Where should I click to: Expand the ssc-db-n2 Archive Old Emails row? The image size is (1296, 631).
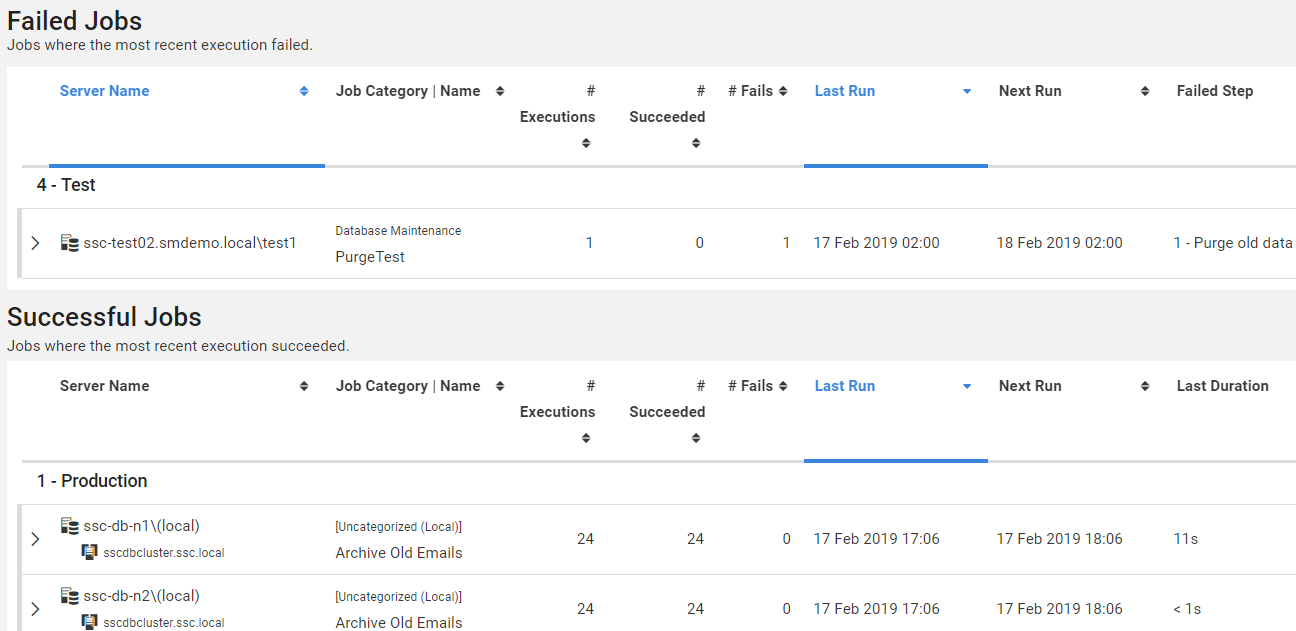click(35, 609)
